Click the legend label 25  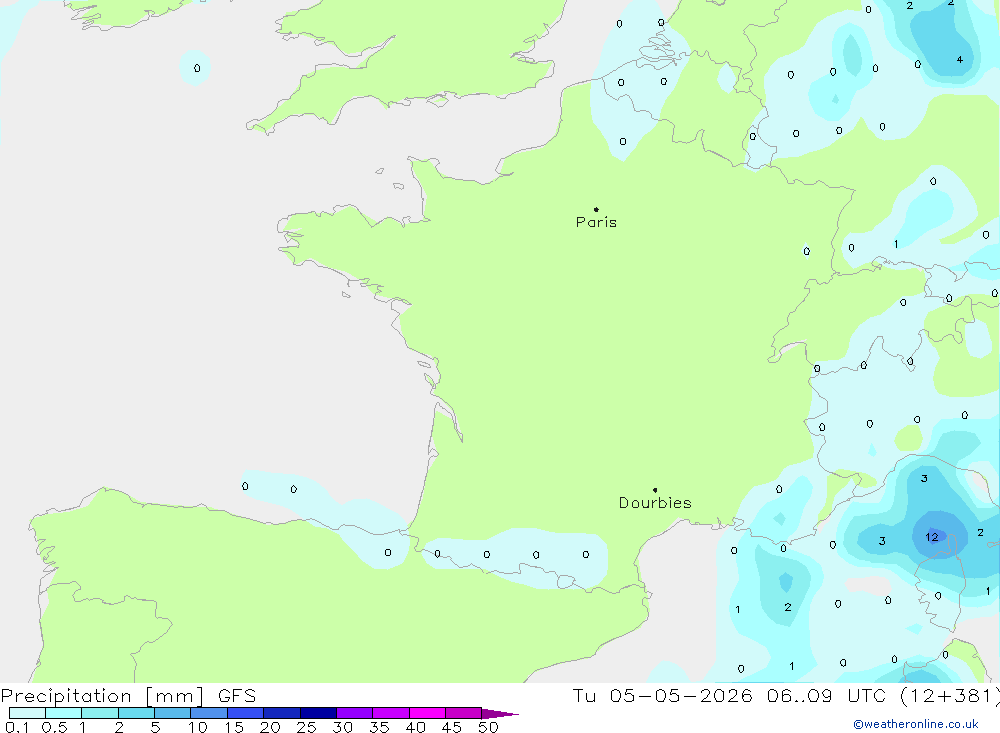point(306,727)
